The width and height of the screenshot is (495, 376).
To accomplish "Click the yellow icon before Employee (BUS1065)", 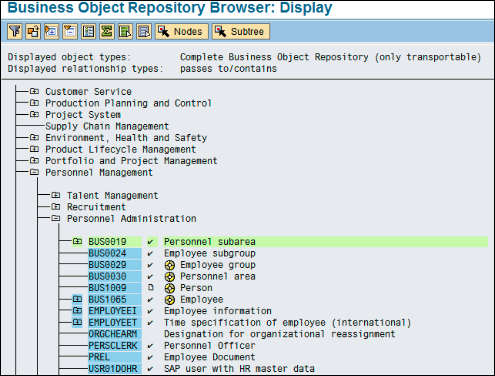I will coord(170,300).
